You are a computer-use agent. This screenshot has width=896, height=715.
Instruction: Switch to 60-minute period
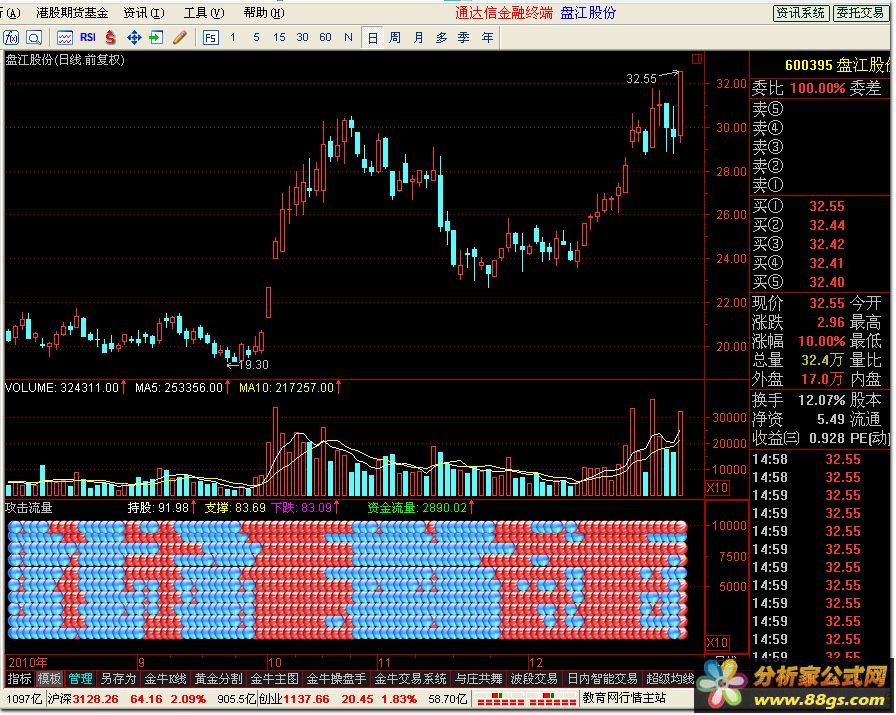click(325, 38)
